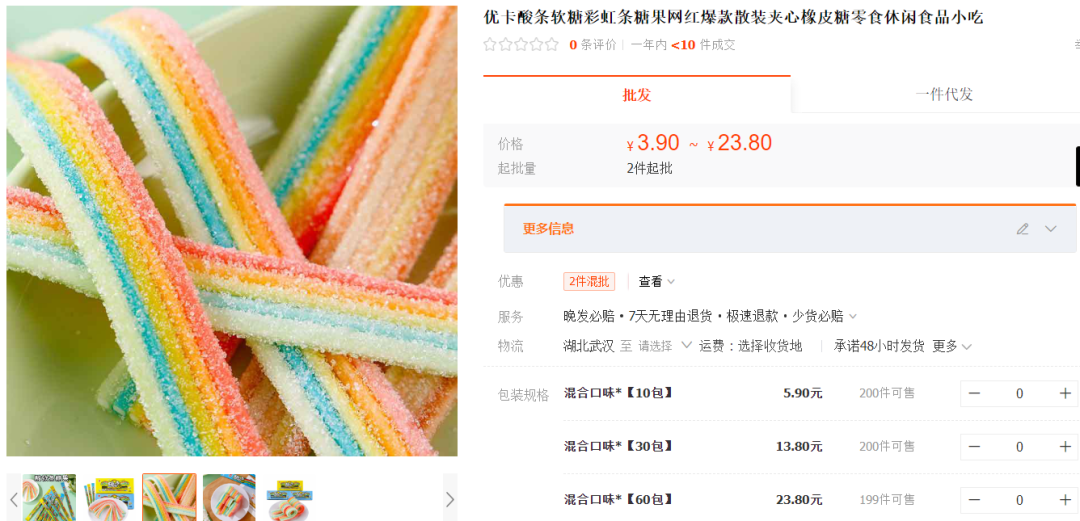Show next thumbnails with right arrow

(x=450, y=499)
